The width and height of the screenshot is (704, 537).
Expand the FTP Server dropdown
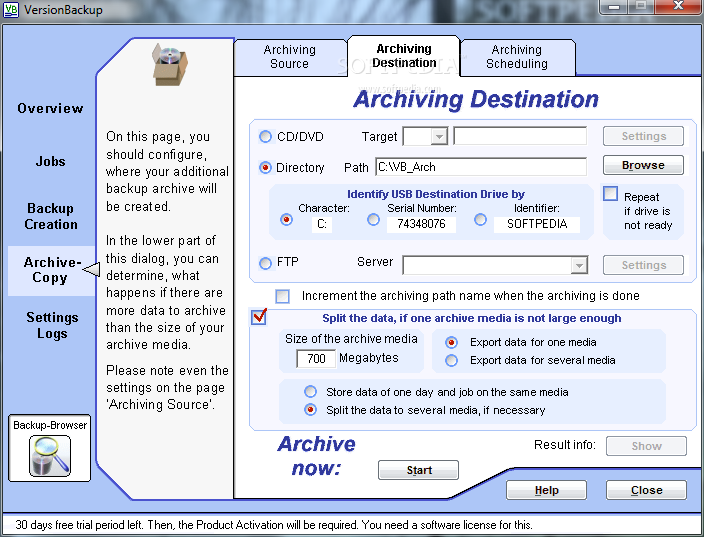coord(579,265)
